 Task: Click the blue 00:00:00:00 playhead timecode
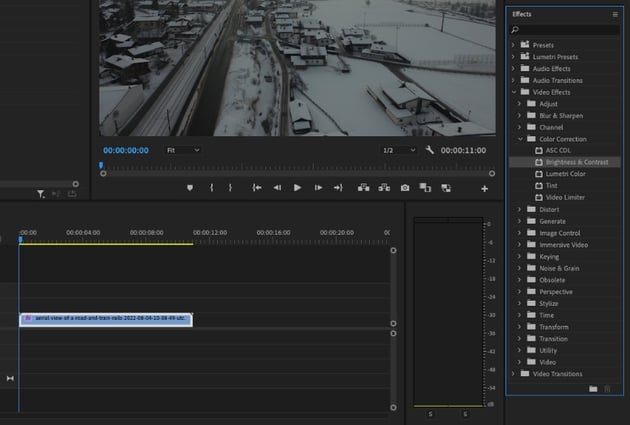click(x=126, y=150)
